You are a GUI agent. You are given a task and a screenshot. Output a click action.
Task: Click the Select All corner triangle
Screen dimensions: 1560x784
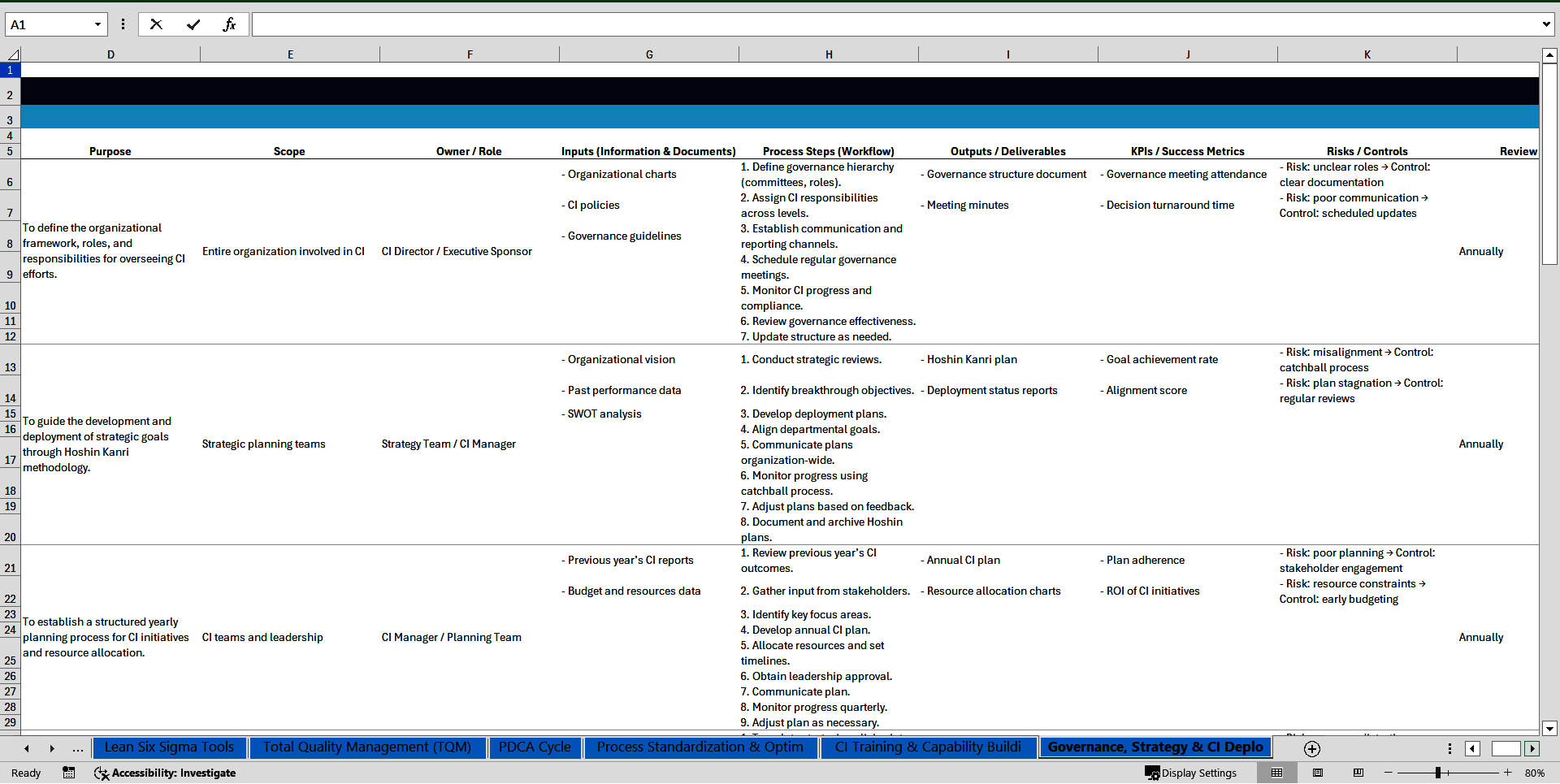pyautogui.click(x=12, y=54)
